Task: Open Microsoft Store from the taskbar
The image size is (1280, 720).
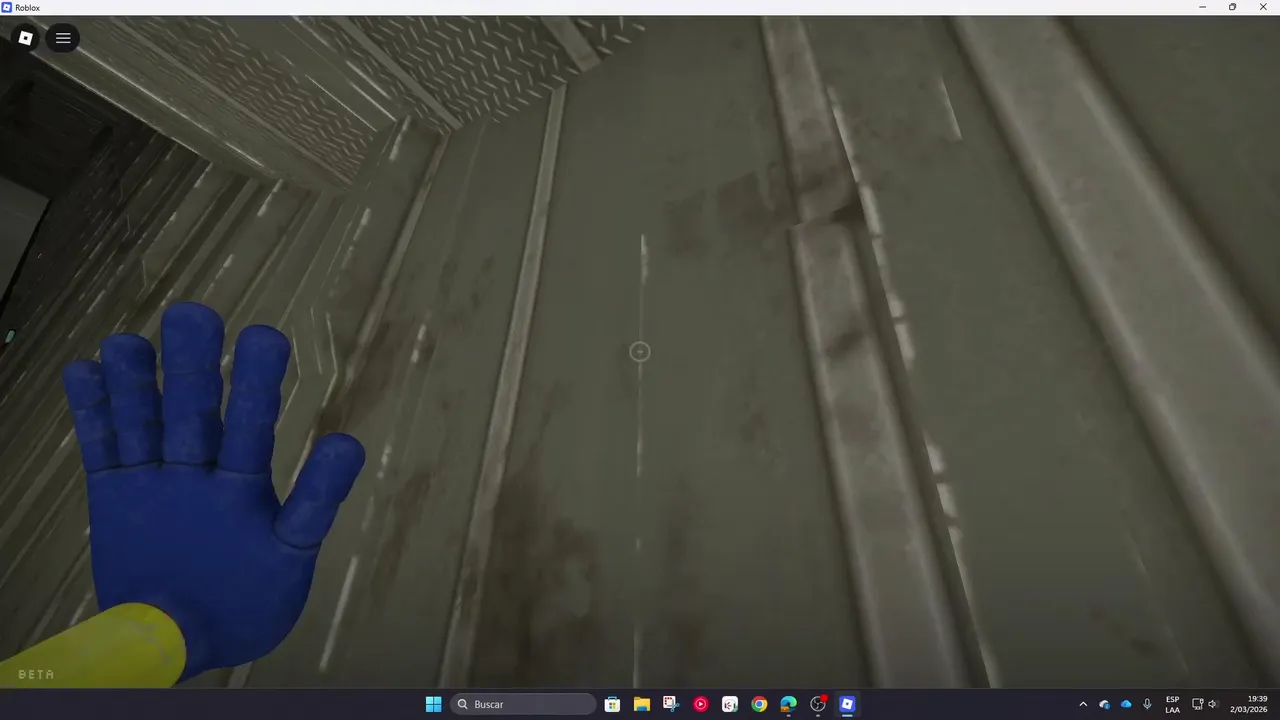Action: (612, 704)
